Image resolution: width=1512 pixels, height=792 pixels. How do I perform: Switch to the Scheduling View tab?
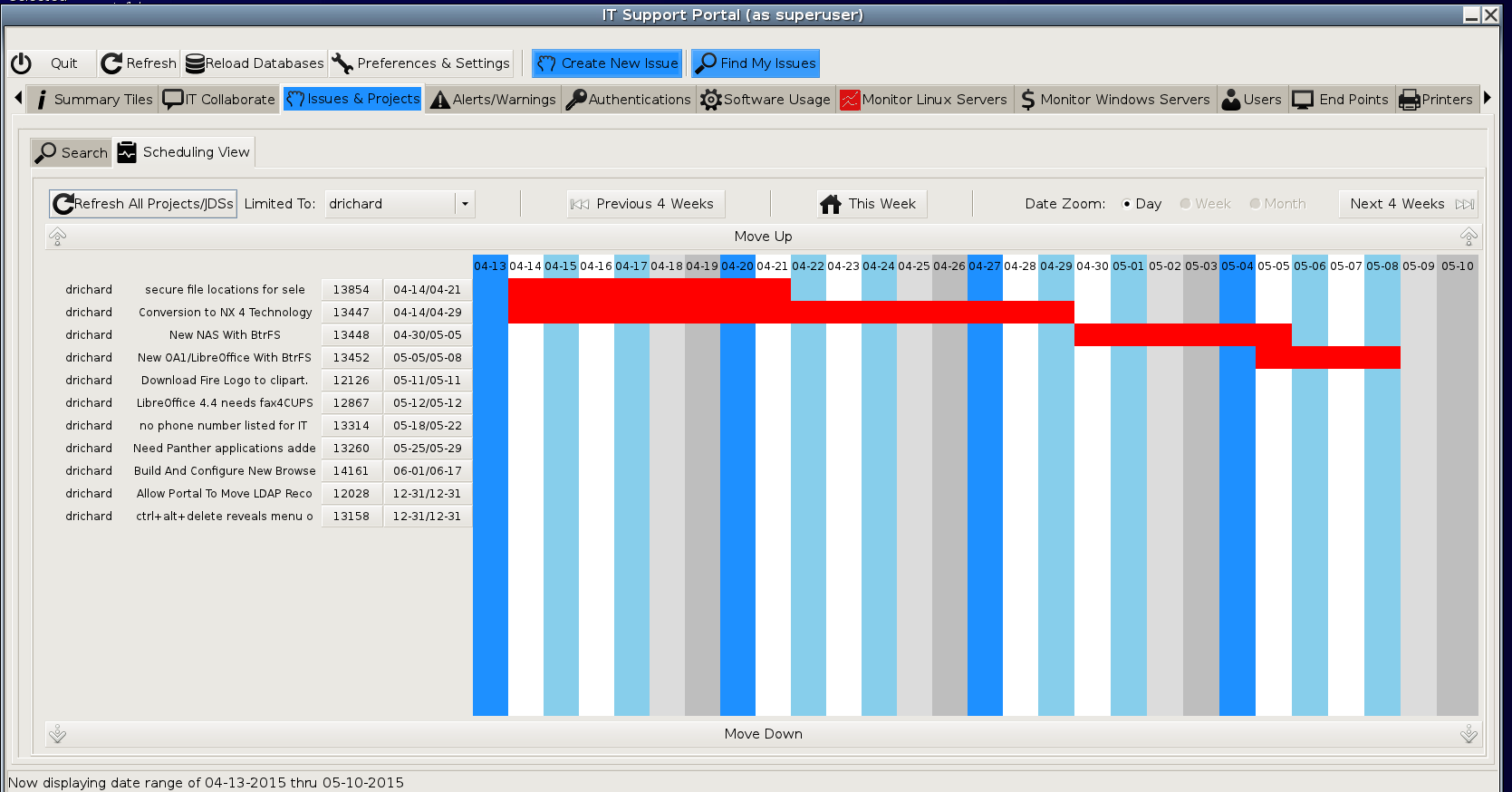click(x=185, y=152)
